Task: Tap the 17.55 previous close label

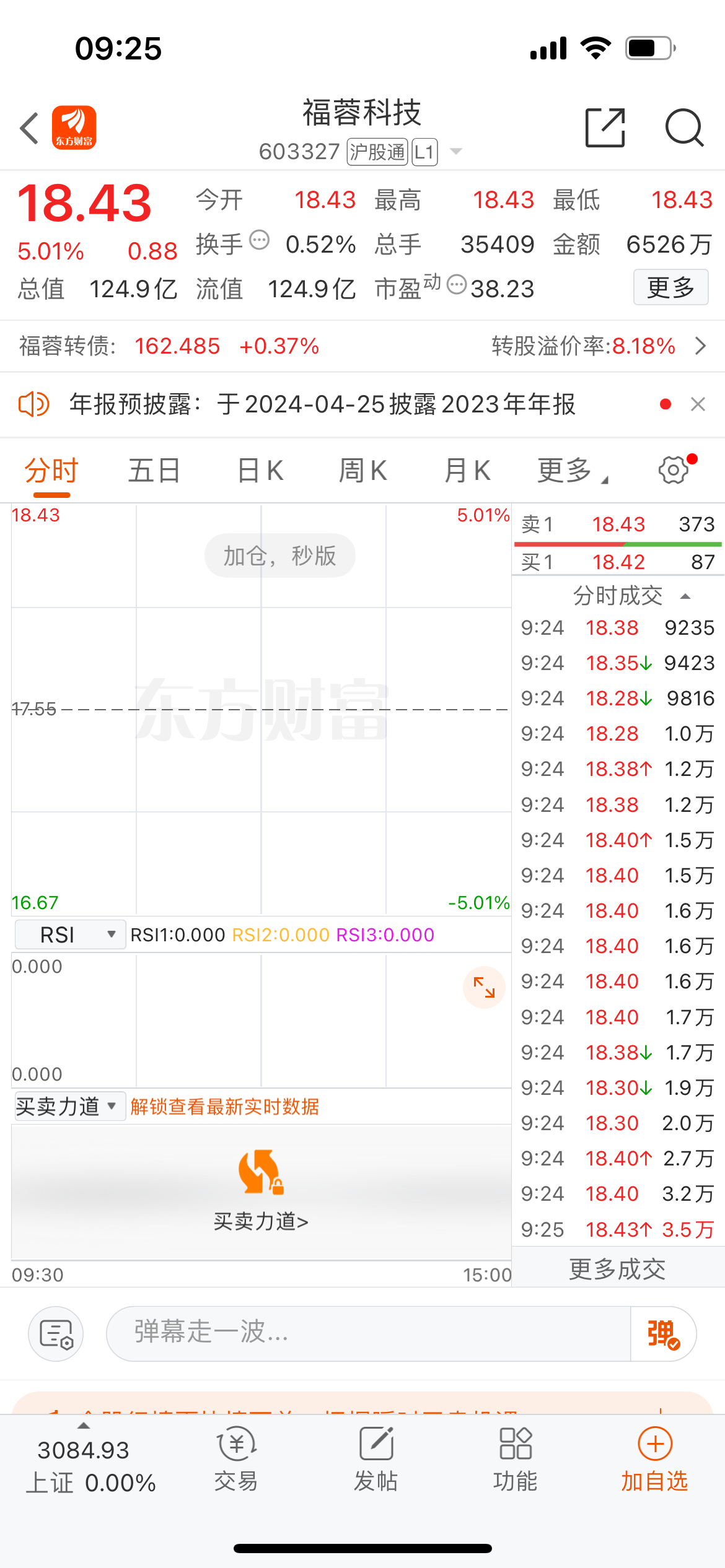Action: [34, 709]
